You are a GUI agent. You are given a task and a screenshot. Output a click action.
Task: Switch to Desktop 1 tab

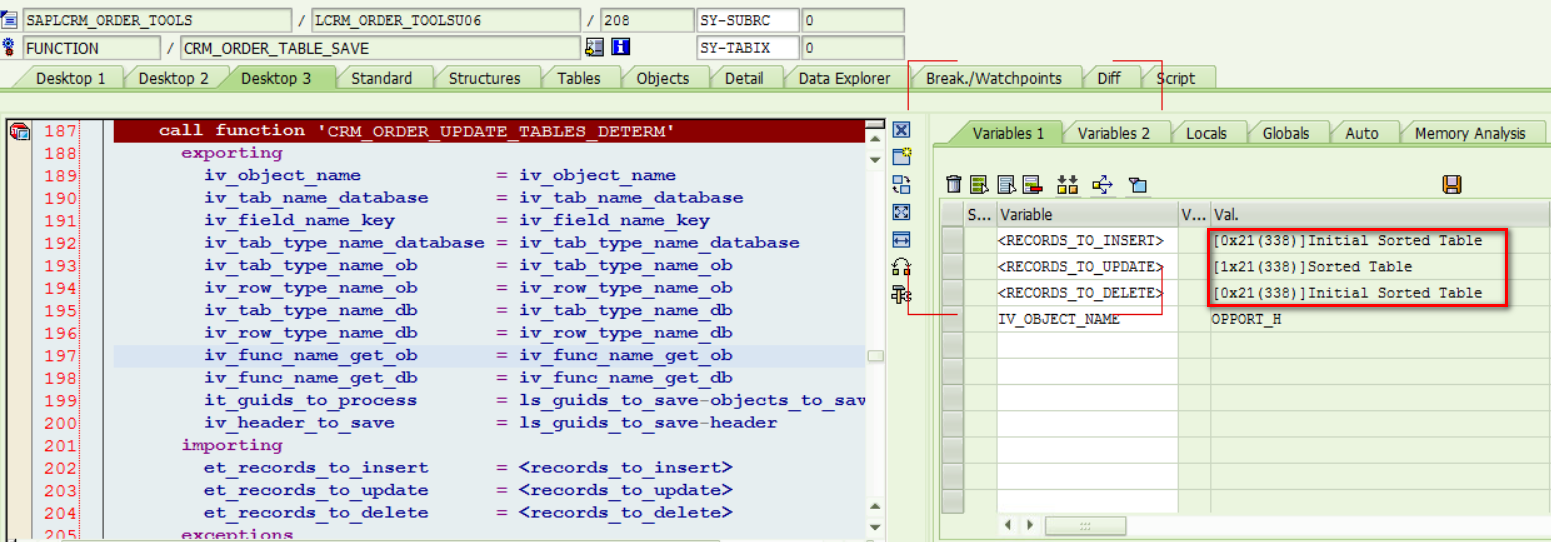(x=70, y=78)
